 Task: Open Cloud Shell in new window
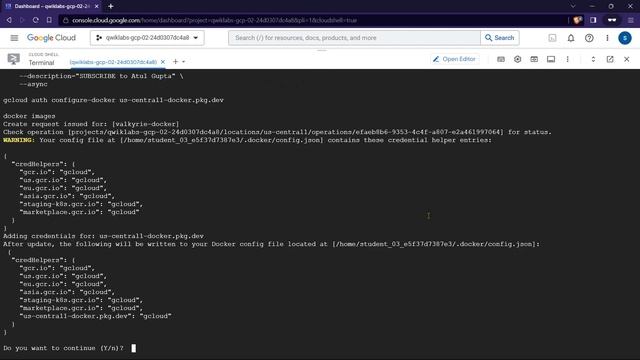(x=610, y=59)
